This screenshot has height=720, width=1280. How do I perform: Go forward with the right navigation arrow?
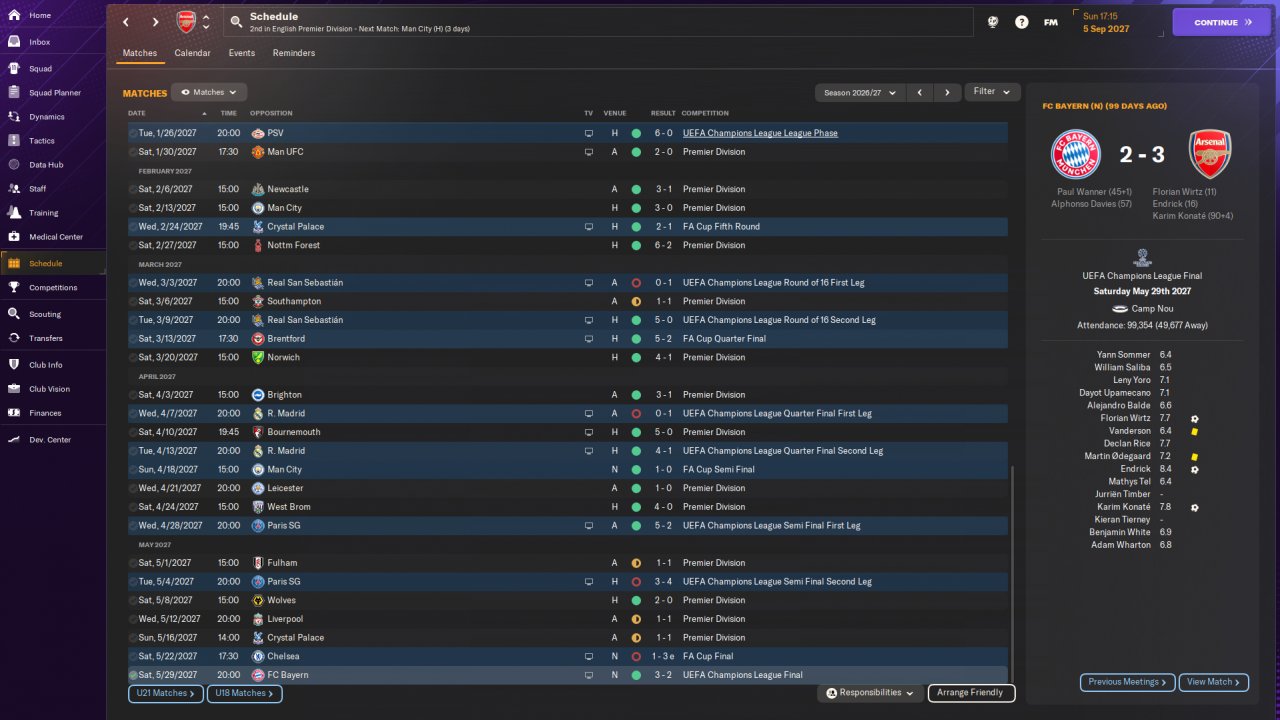point(156,22)
